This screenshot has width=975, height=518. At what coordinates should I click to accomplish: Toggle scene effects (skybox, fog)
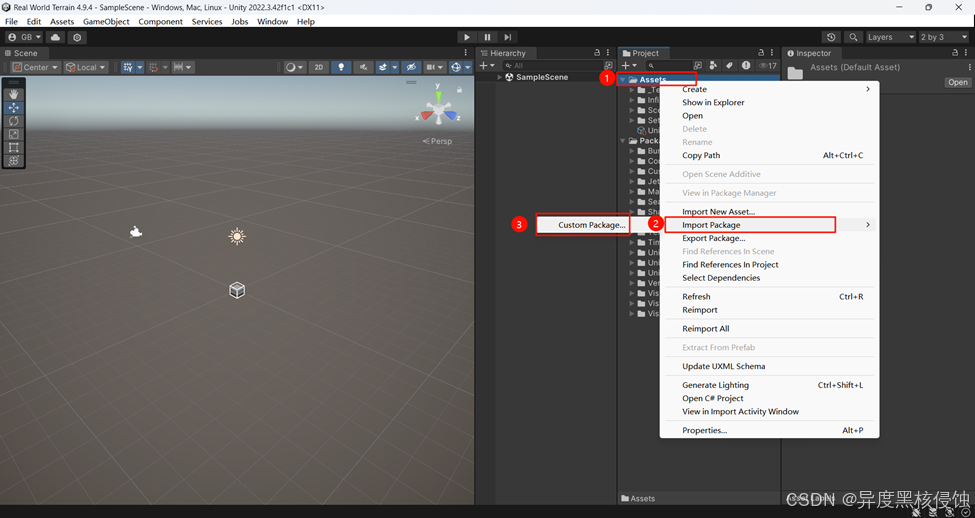(383, 67)
